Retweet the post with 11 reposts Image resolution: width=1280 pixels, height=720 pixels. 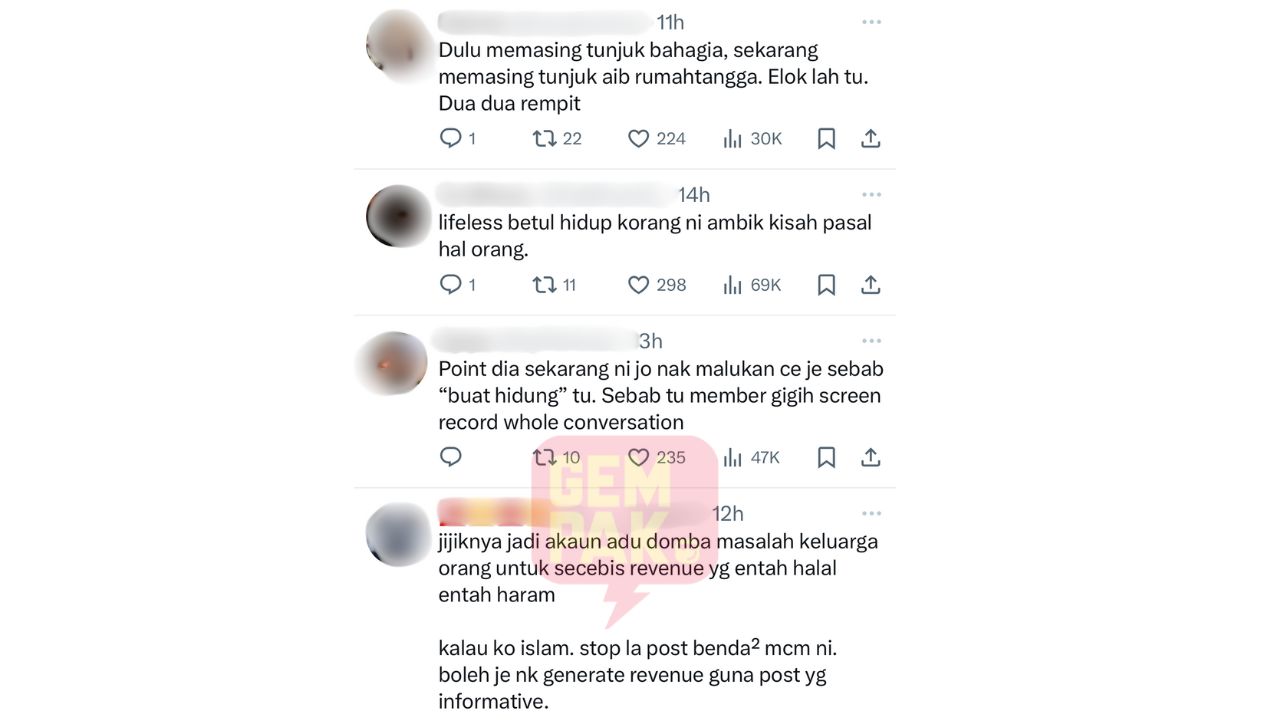click(x=544, y=285)
